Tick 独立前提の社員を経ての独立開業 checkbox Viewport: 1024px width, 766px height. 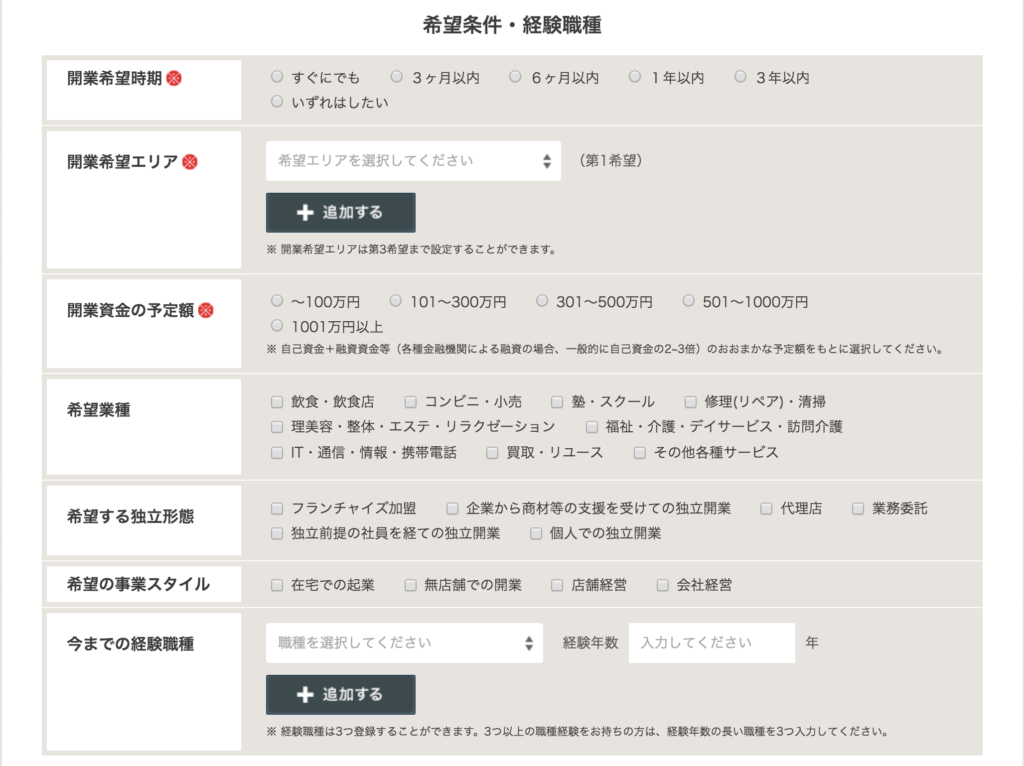click(277, 534)
